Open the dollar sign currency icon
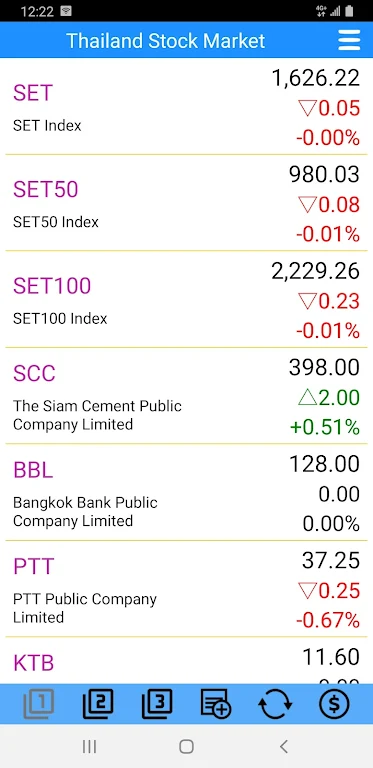 (x=334, y=704)
